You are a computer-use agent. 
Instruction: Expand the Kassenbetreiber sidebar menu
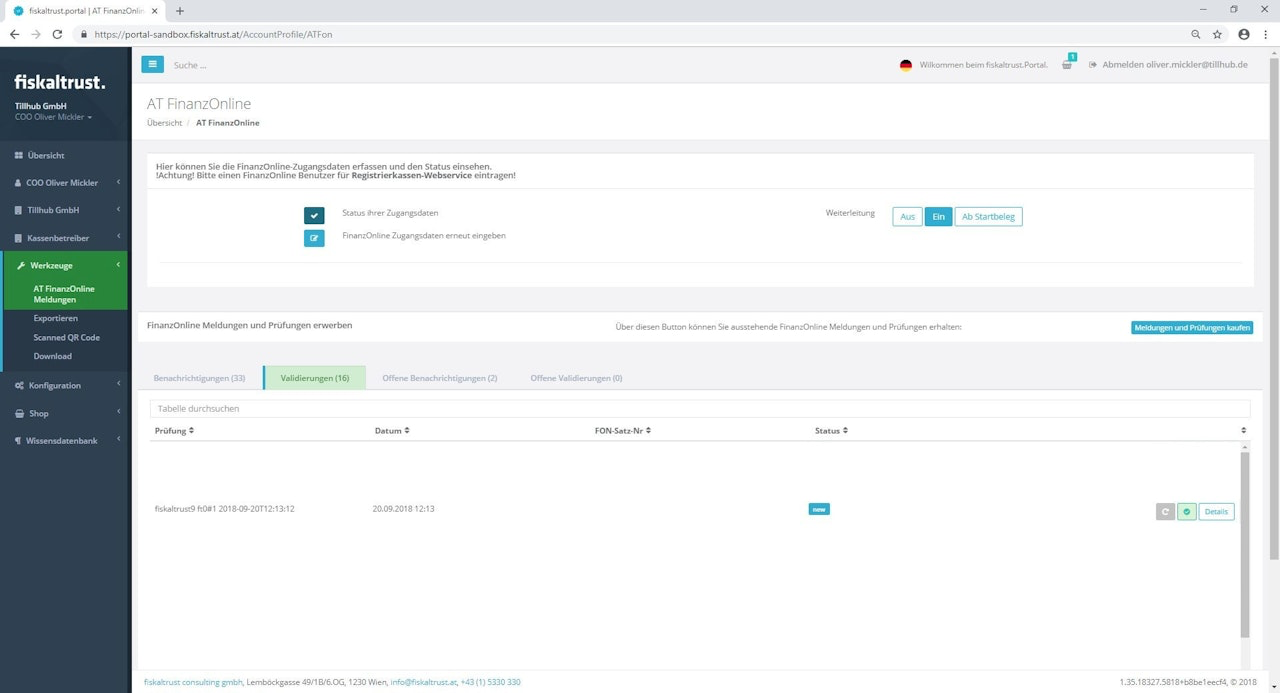(x=65, y=238)
